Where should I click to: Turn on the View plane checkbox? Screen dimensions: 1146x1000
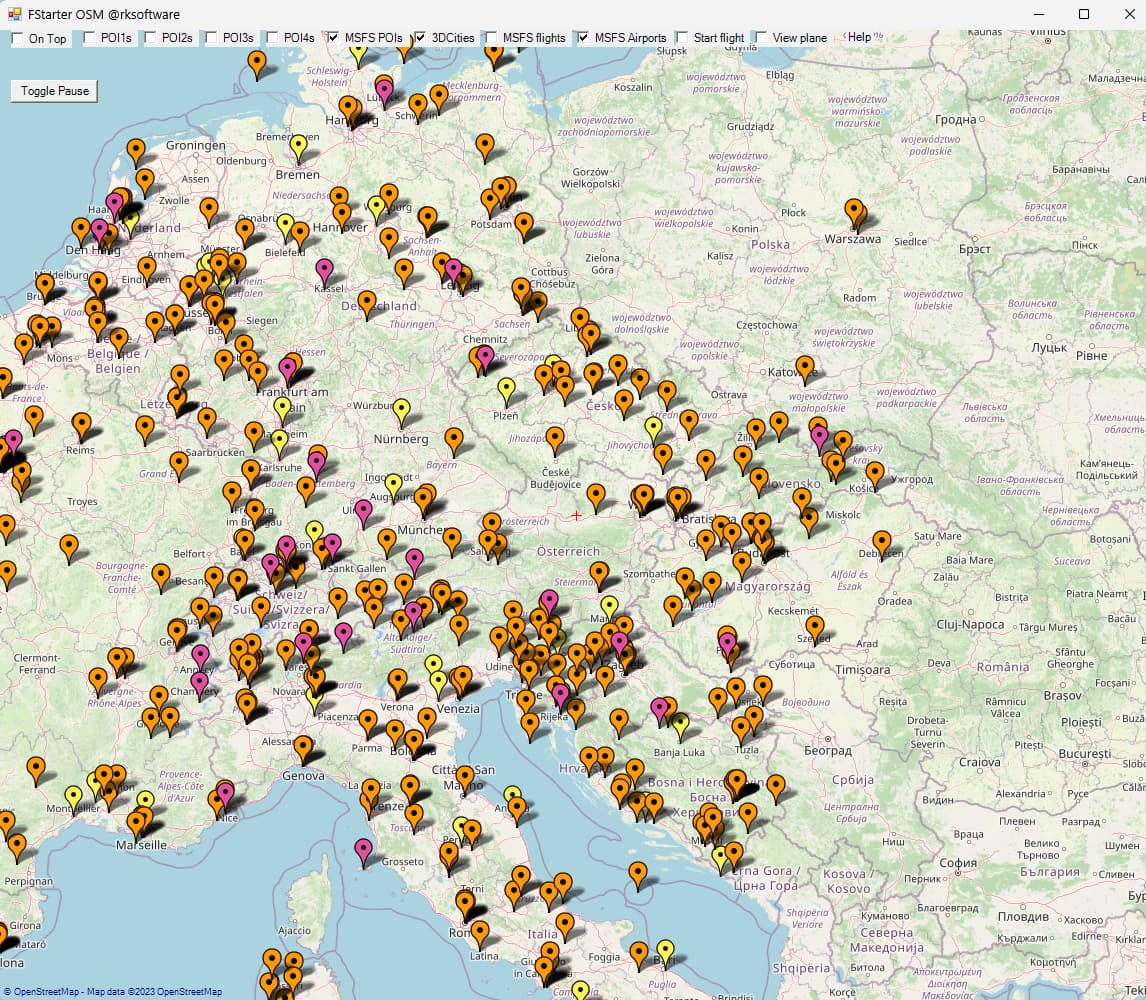click(x=761, y=38)
